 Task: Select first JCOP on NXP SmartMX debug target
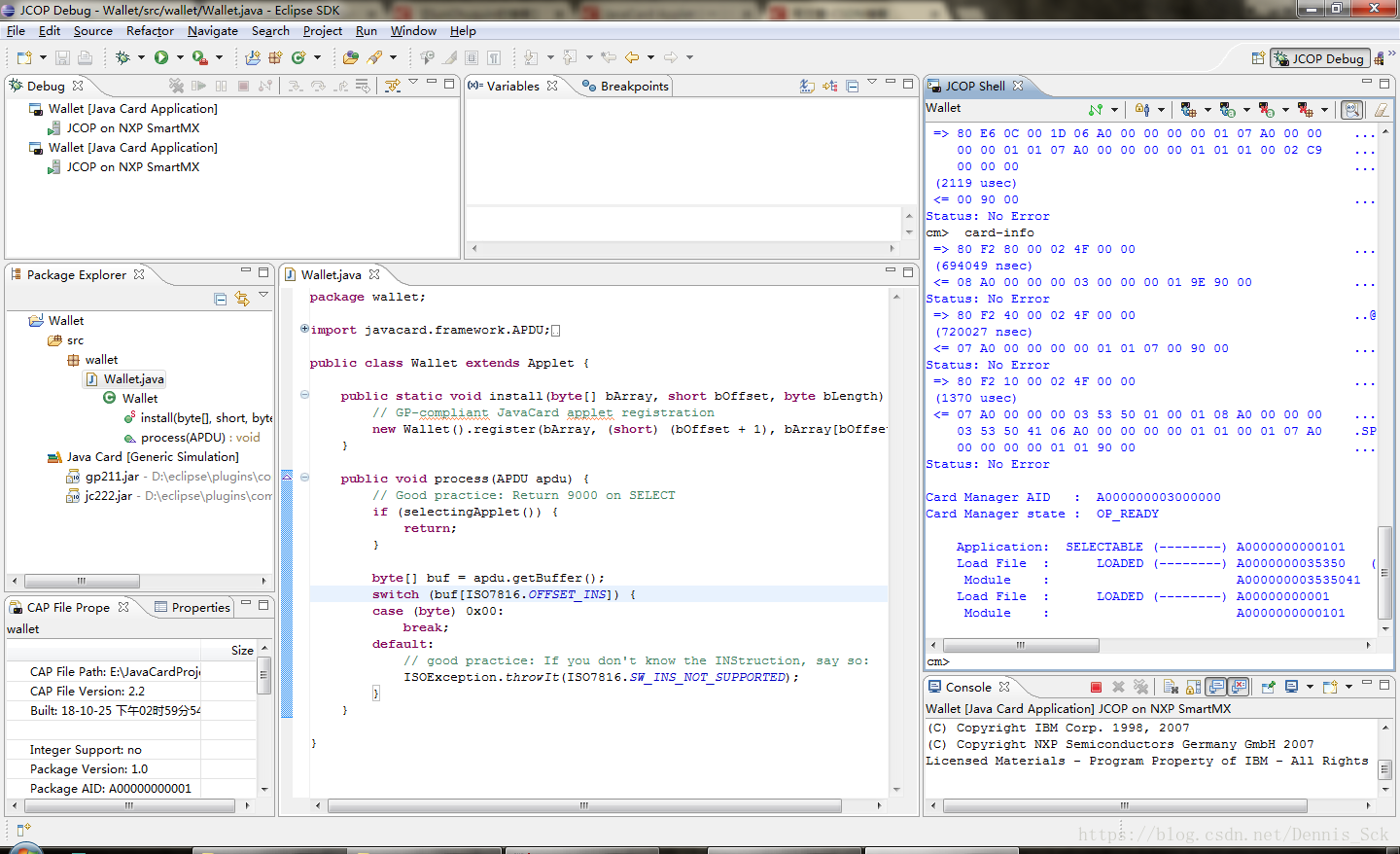(132, 128)
